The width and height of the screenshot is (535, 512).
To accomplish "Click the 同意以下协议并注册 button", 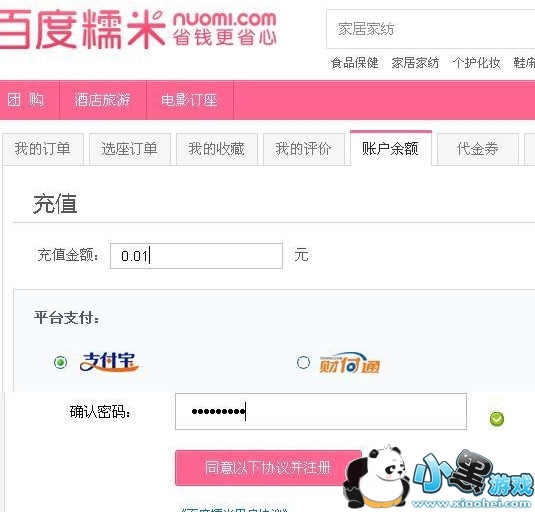I will click(268, 467).
